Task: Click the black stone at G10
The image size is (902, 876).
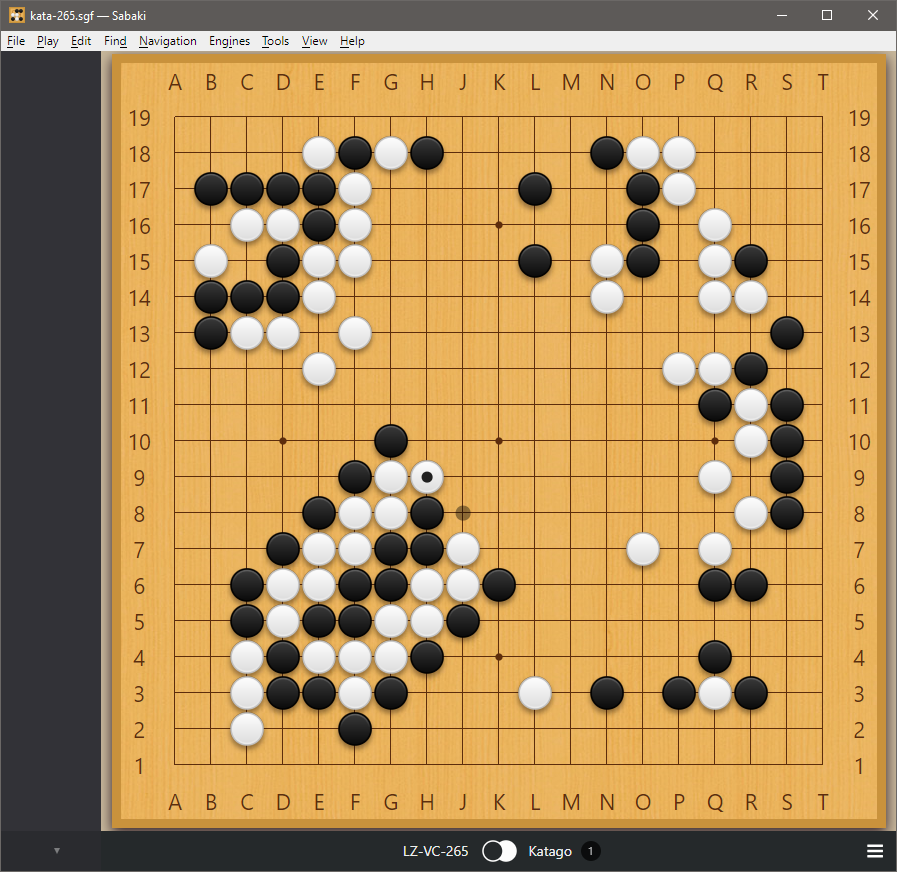Action: coord(391,441)
